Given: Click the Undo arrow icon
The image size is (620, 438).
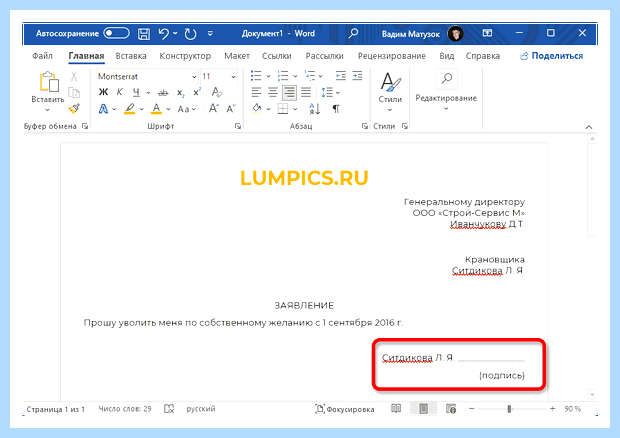Looking at the screenshot, I should (x=163, y=34).
